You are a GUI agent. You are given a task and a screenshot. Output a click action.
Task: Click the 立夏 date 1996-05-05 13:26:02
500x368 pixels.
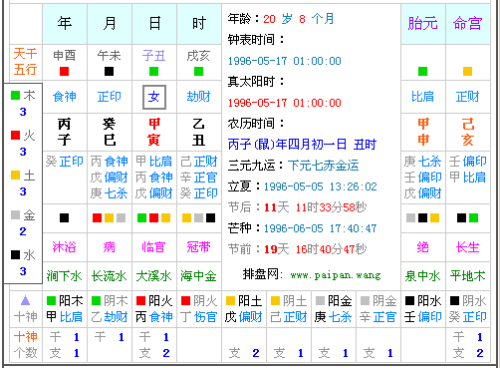[x=320, y=186]
